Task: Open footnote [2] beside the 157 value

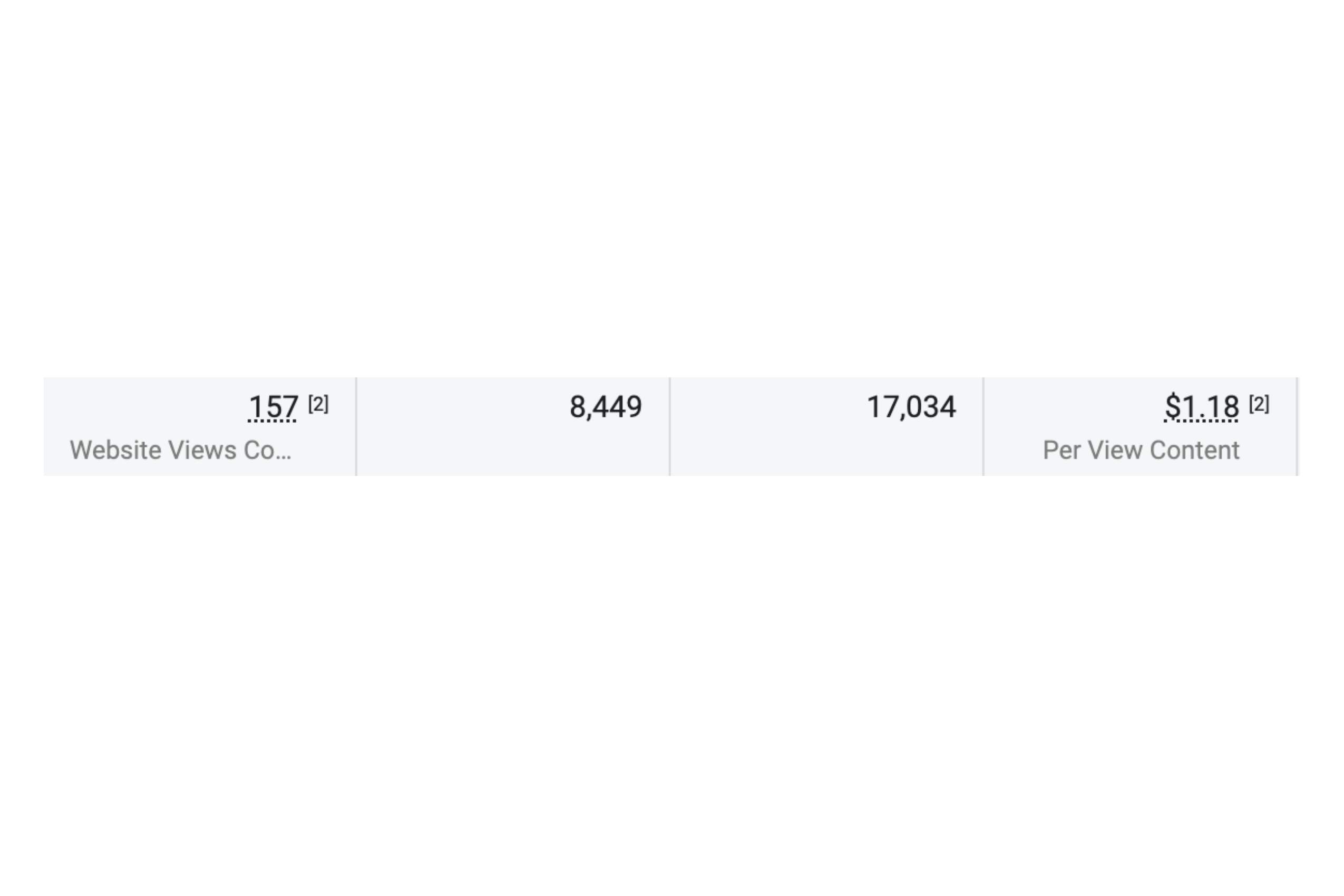Action: (x=318, y=404)
